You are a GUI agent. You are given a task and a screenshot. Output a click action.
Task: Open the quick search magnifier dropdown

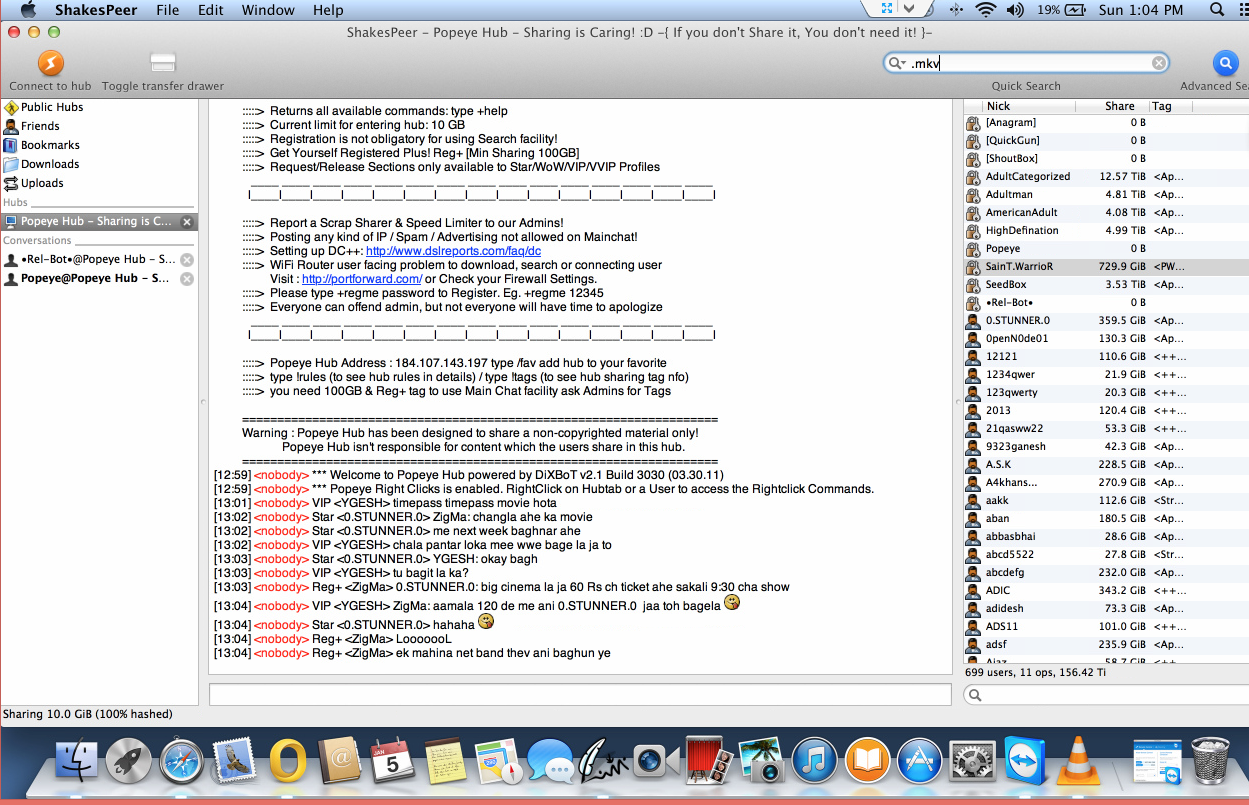click(897, 63)
